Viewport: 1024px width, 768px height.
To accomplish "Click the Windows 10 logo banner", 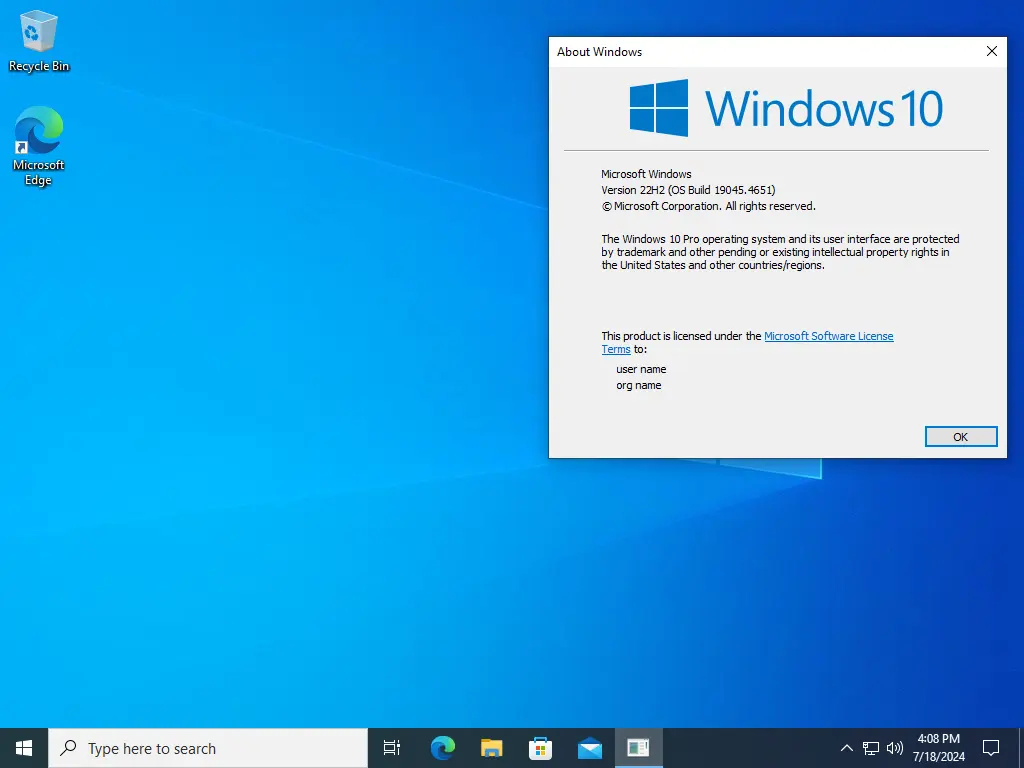I will [x=786, y=108].
